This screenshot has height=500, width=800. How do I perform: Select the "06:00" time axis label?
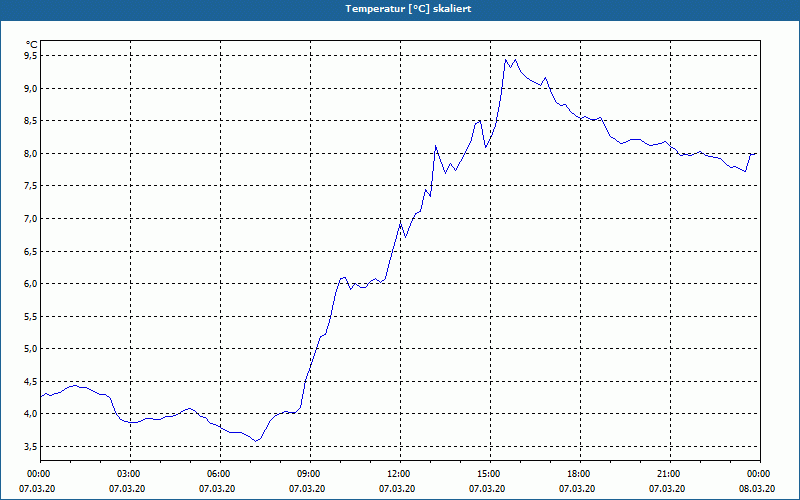pyautogui.click(x=217, y=474)
